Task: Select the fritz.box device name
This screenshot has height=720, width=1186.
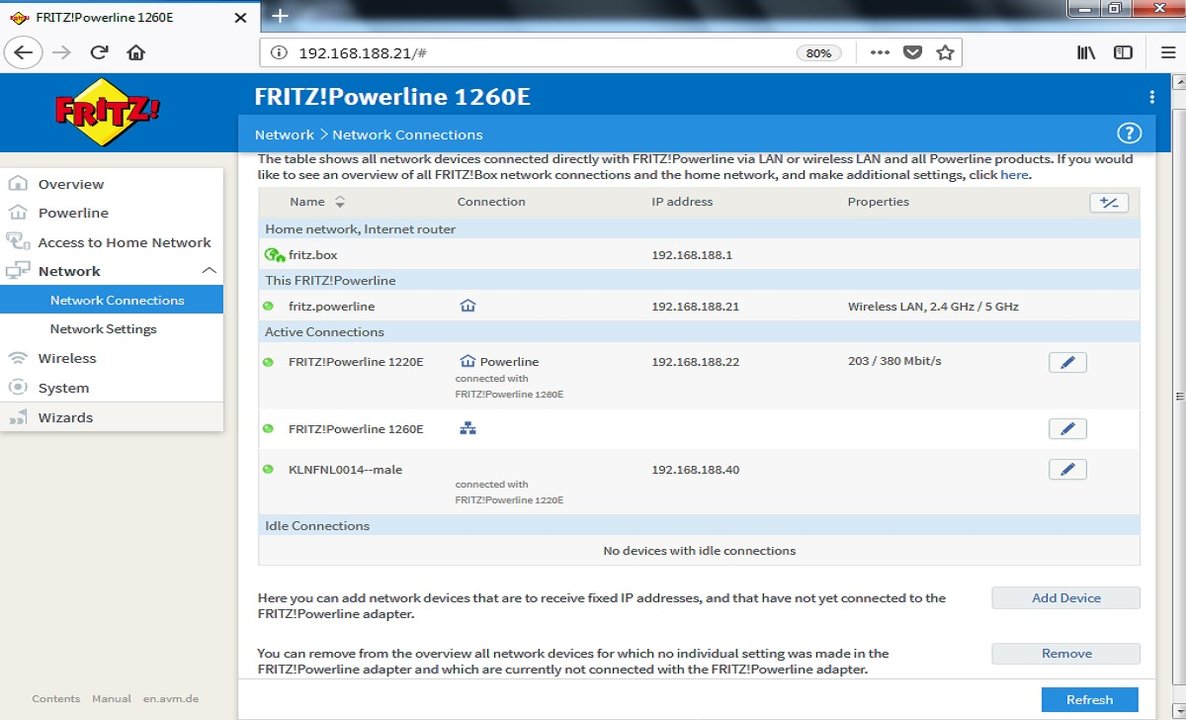Action: tap(312, 255)
